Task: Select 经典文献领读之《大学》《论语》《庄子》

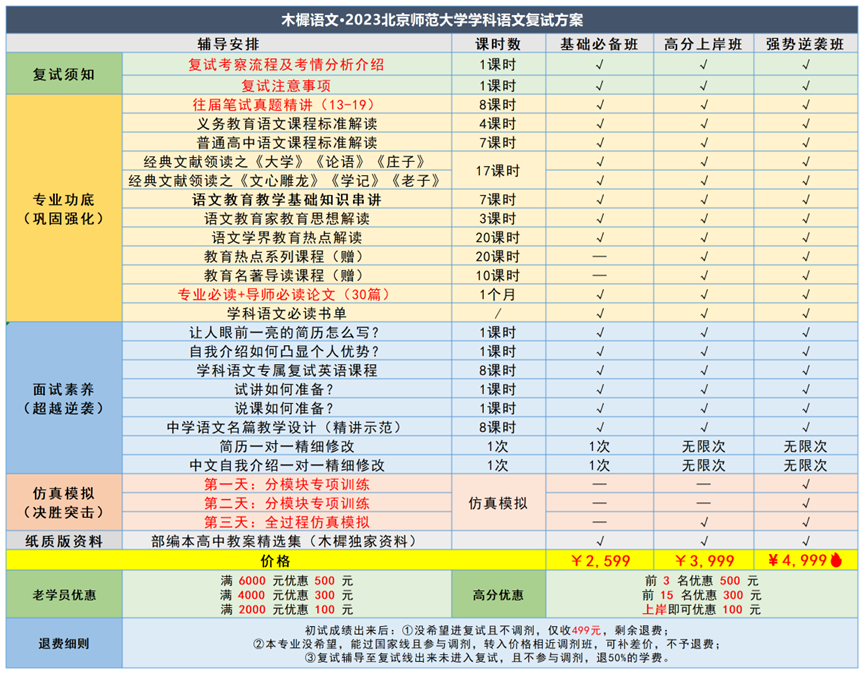Action: pyautogui.click(x=287, y=161)
